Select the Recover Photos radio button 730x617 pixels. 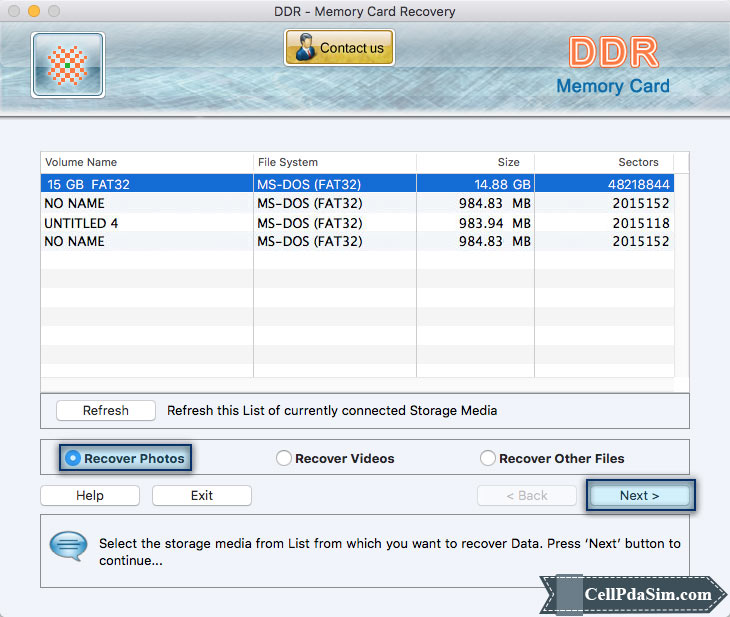click(73, 458)
